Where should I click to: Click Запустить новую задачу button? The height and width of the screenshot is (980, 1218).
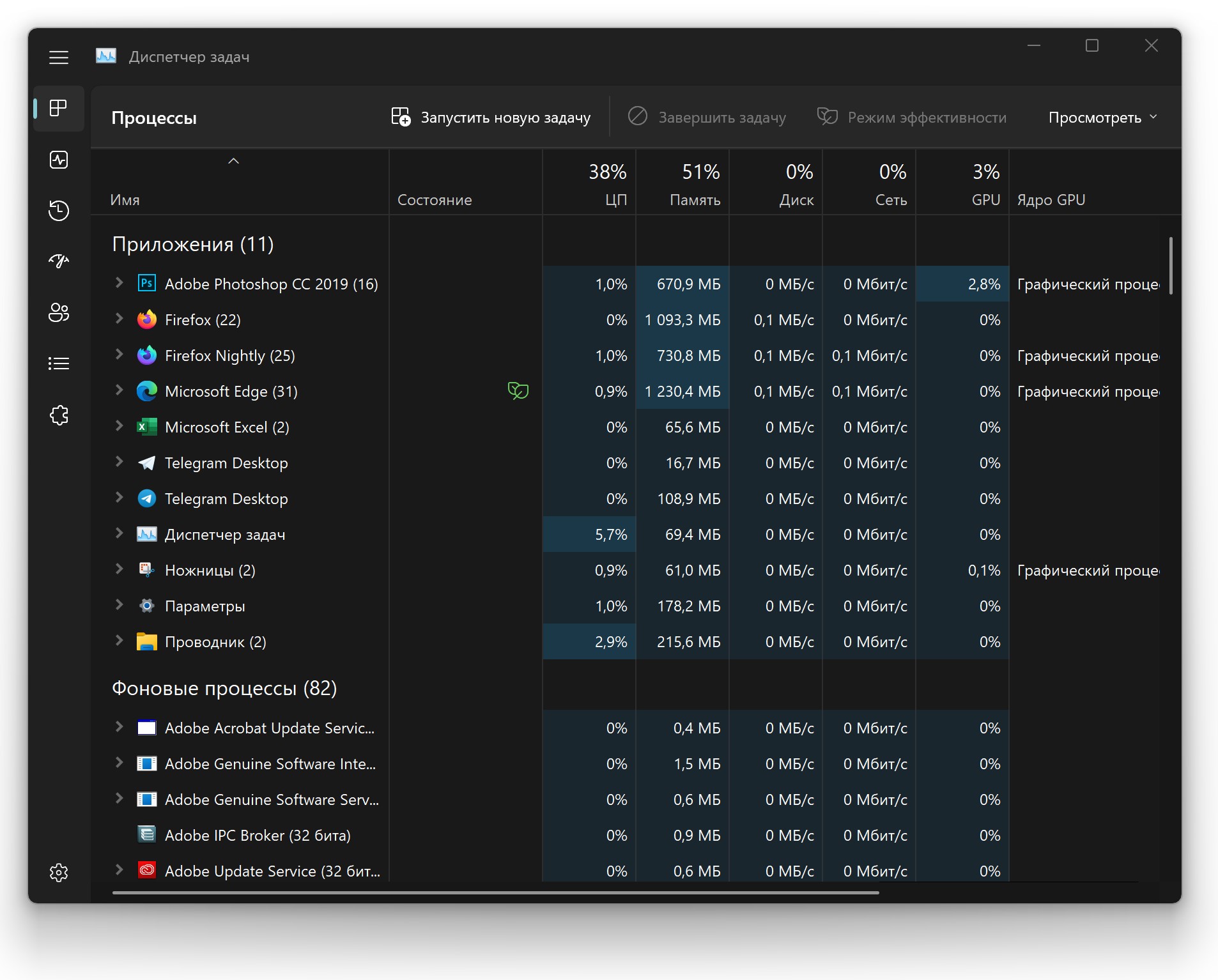491,118
